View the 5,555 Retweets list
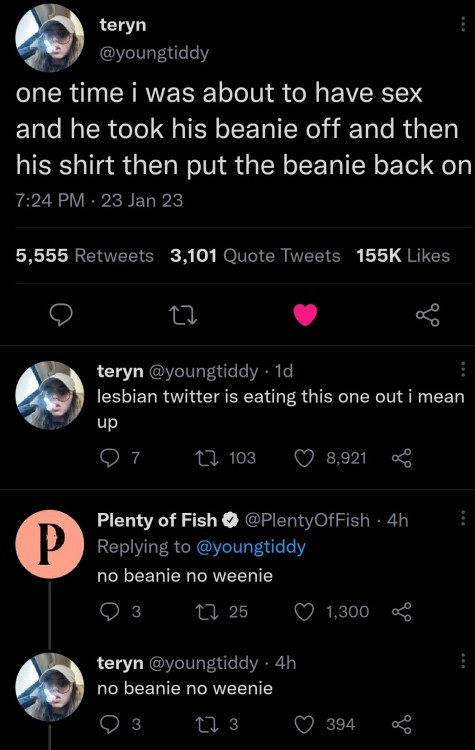 click(x=85, y=255)
